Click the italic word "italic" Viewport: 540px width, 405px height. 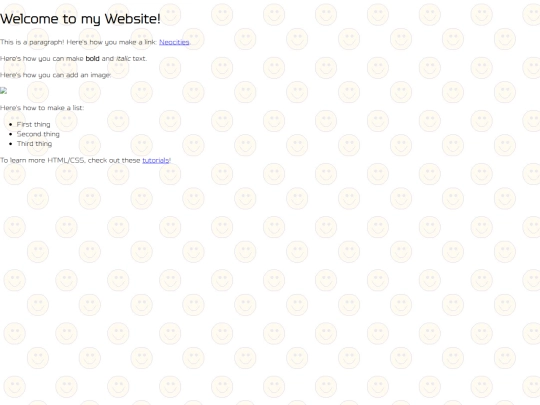[123, 59]
